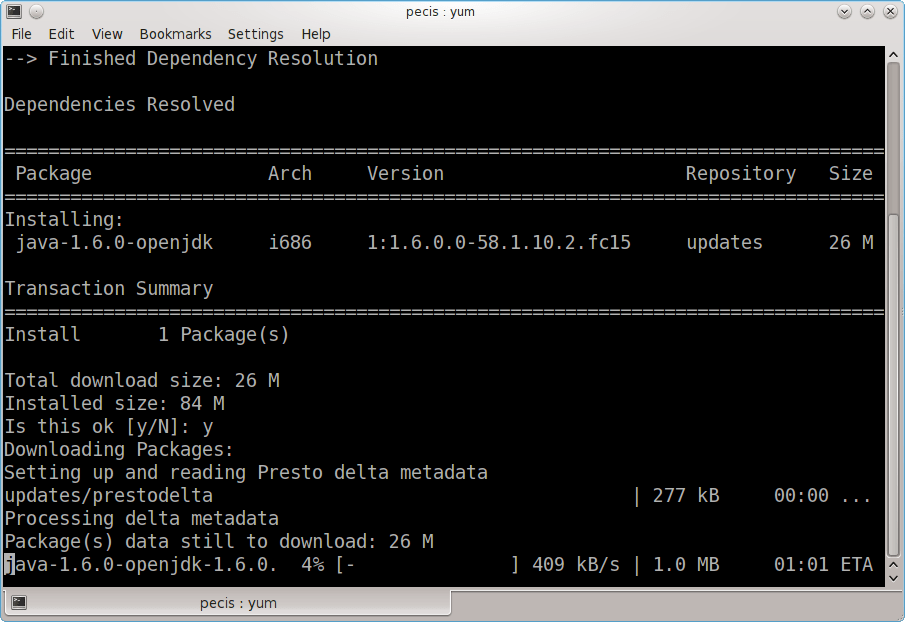Click 'Installed size: 84 M' line
This screenshot has width=905, height=622.
tap(114, 403)
